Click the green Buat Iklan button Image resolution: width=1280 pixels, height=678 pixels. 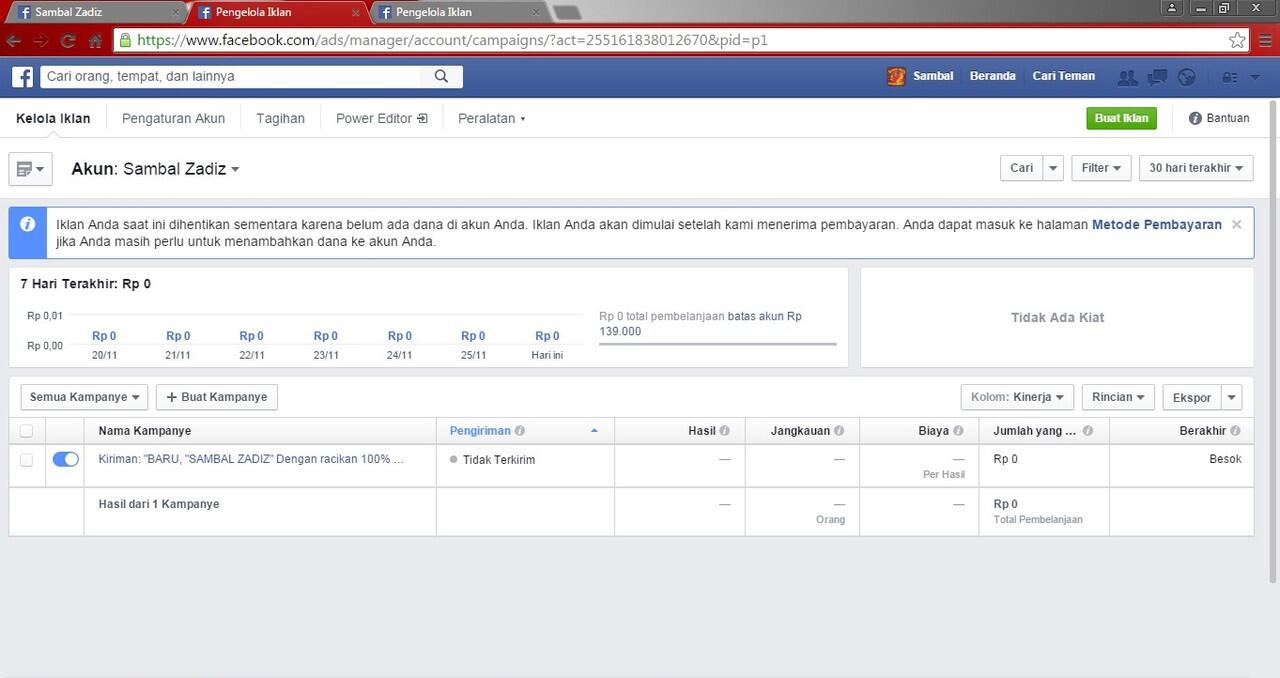coord(1121,118)
